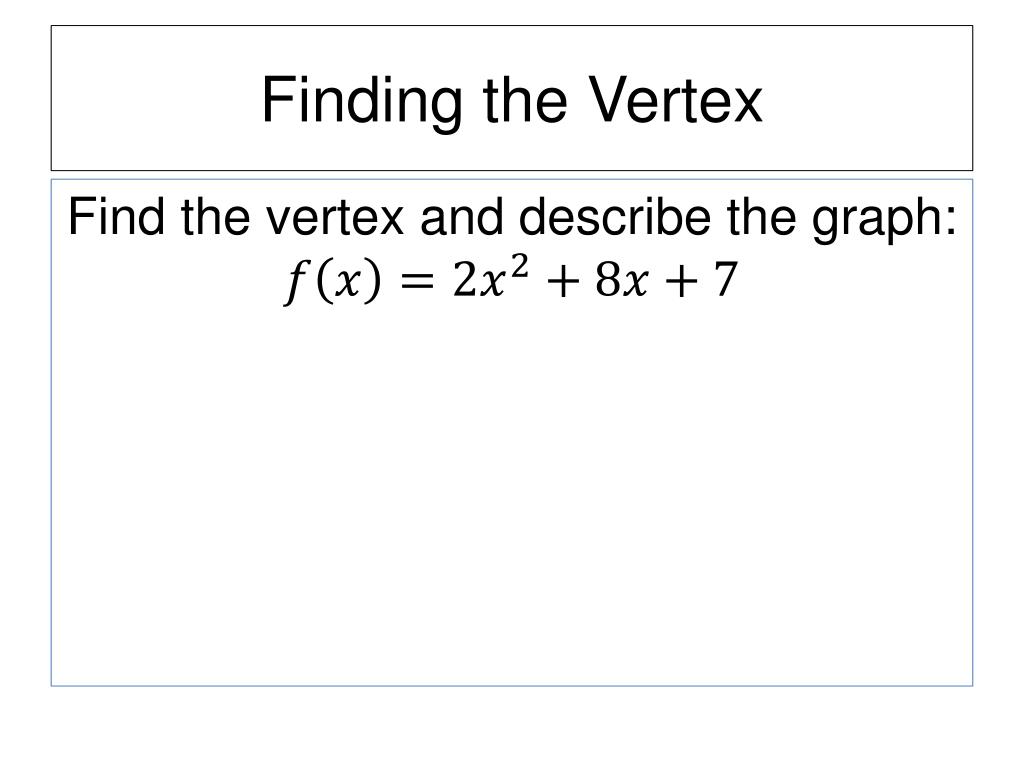The width and height of the screenshot is (1024, 768).
Task: Click the 8x term in equation
Action: point(621,281)
